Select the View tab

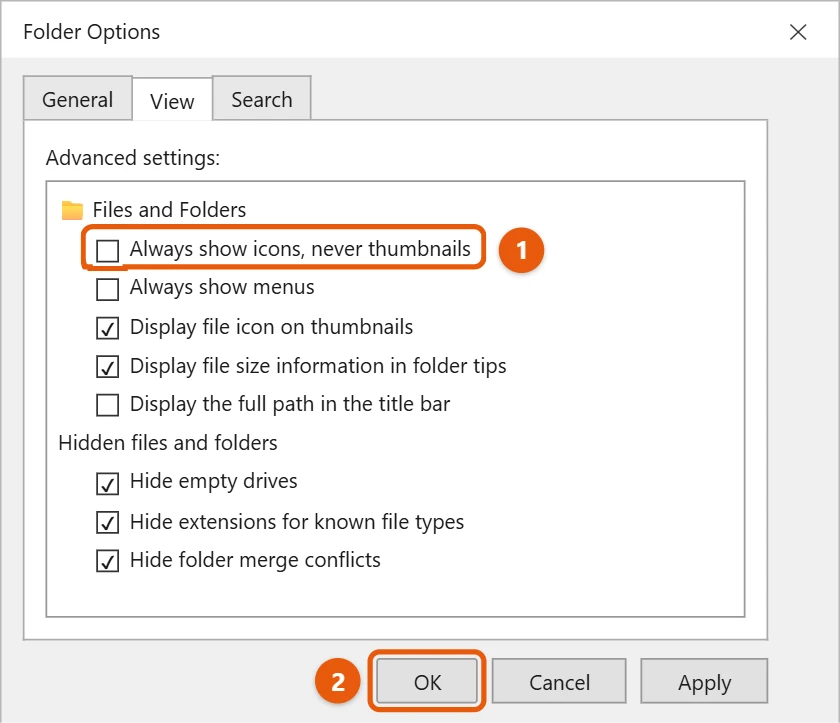tap(172, 101)
